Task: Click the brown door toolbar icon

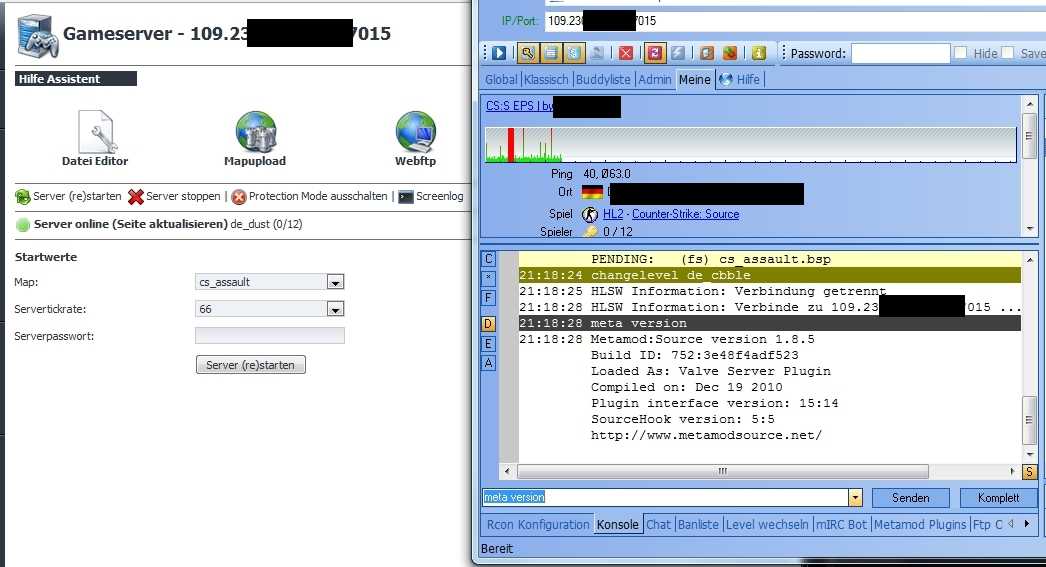Action: pos(707,53)
